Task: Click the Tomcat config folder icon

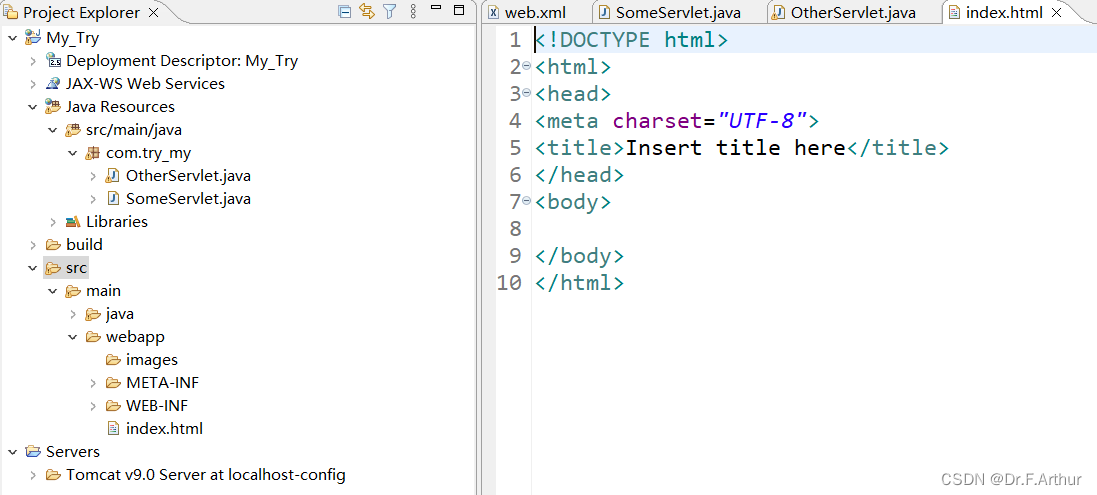Action: pos(53,475)
